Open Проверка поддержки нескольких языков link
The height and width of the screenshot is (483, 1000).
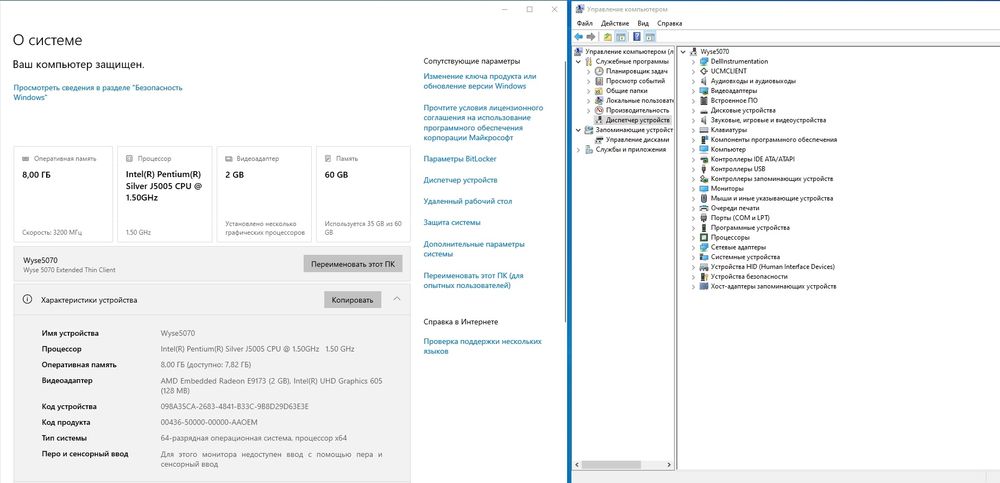[x=483, y=346]
